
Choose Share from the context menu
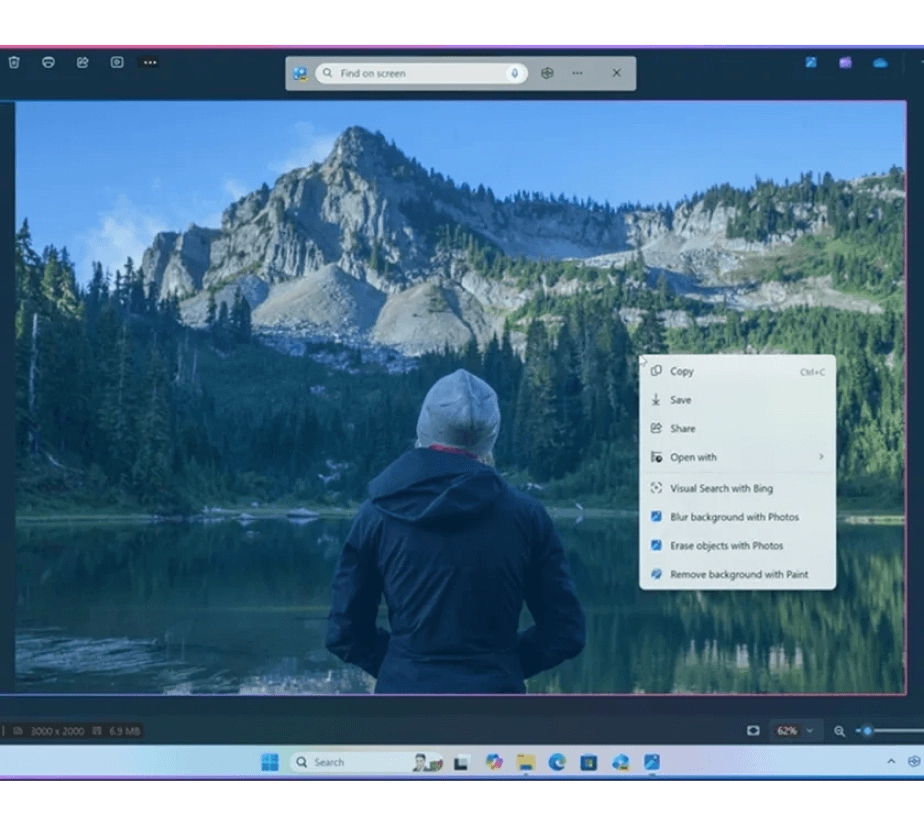[x=737, y=429]
